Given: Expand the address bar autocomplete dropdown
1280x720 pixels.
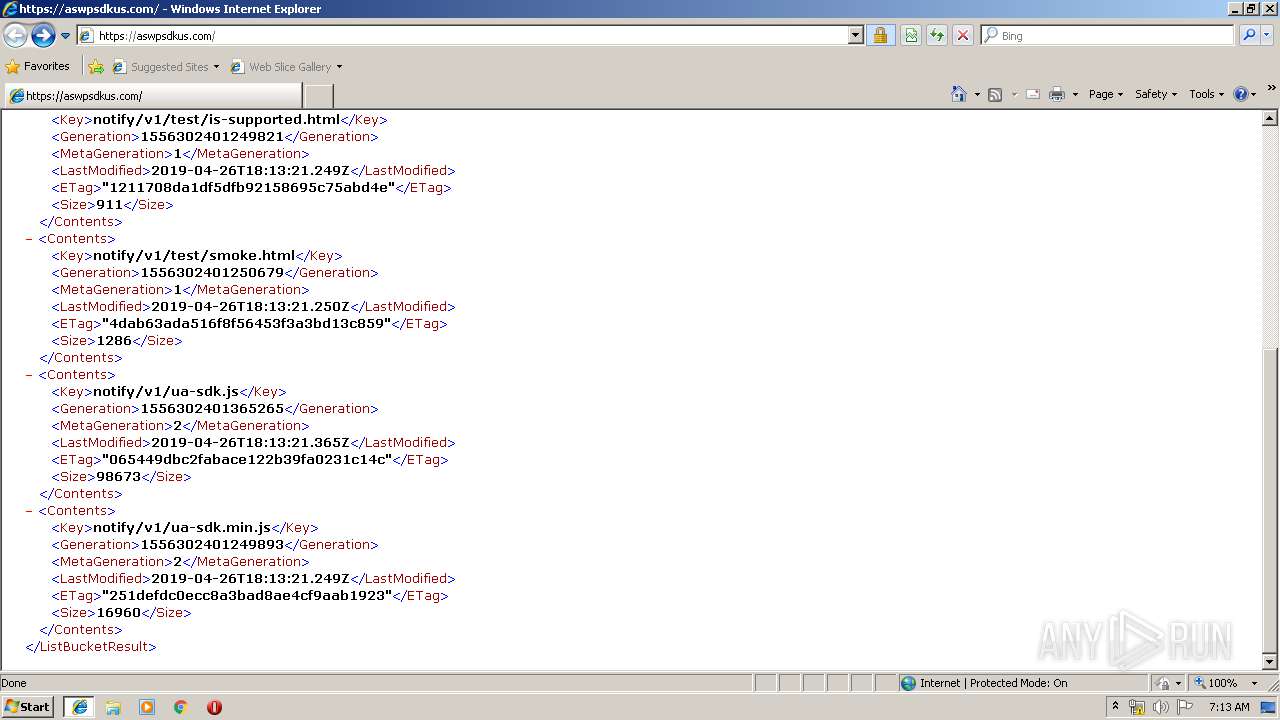Looking at the screenshot, I should click(856, 35).
